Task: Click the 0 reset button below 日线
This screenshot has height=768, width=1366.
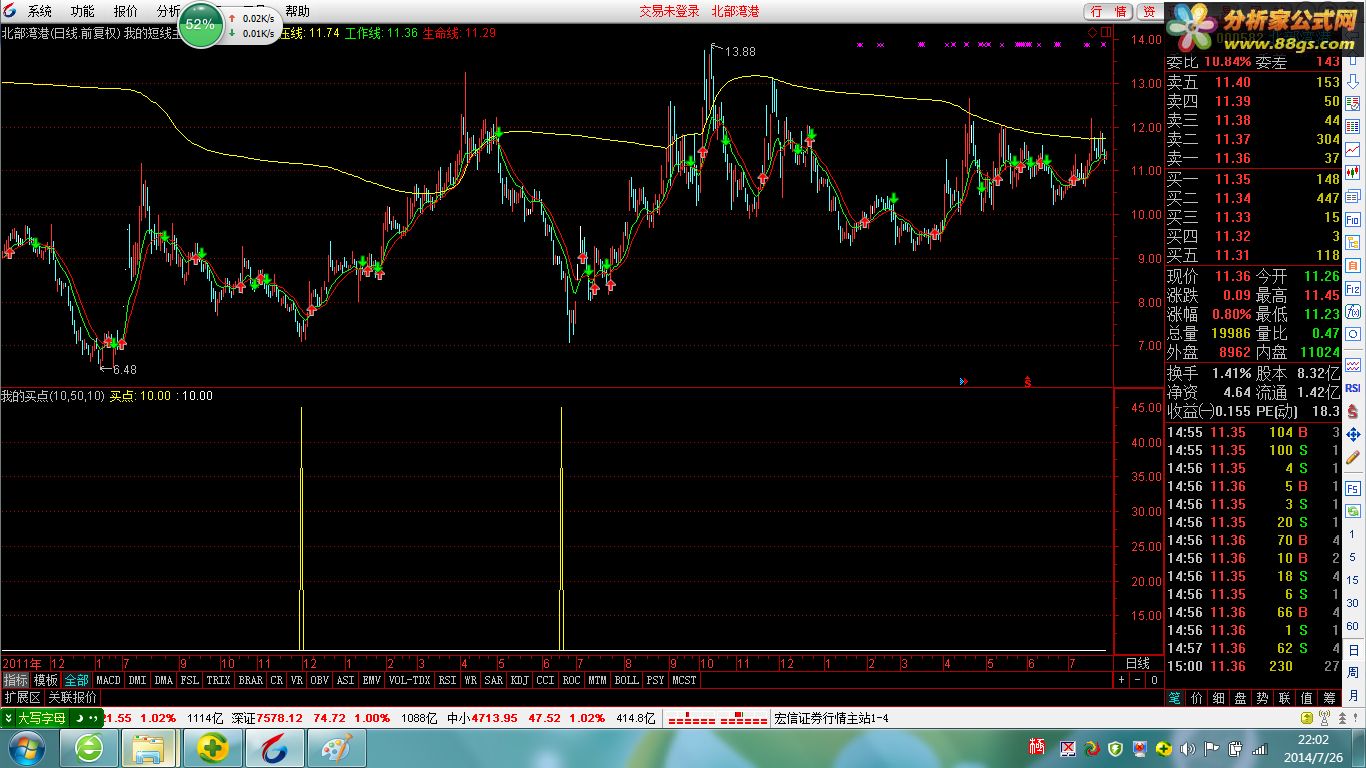Action: click(1153, 680)
